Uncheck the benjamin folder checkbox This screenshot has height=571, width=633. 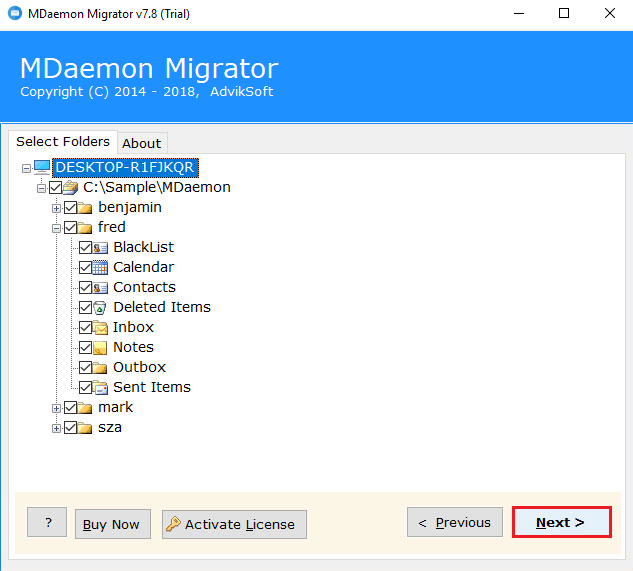(x=71, y=208)
